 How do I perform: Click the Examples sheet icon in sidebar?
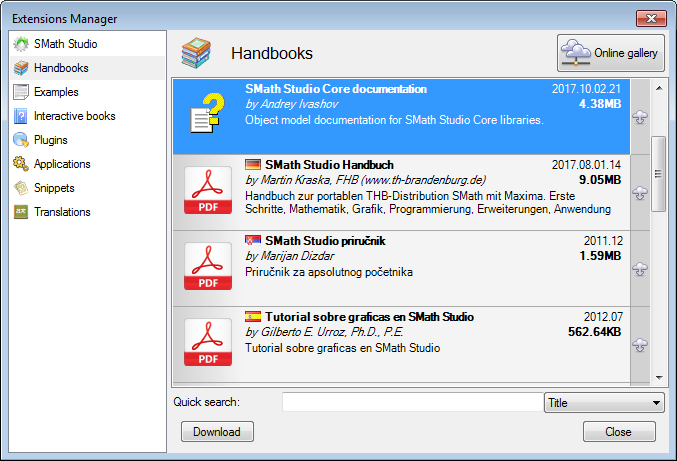point(21,92)
